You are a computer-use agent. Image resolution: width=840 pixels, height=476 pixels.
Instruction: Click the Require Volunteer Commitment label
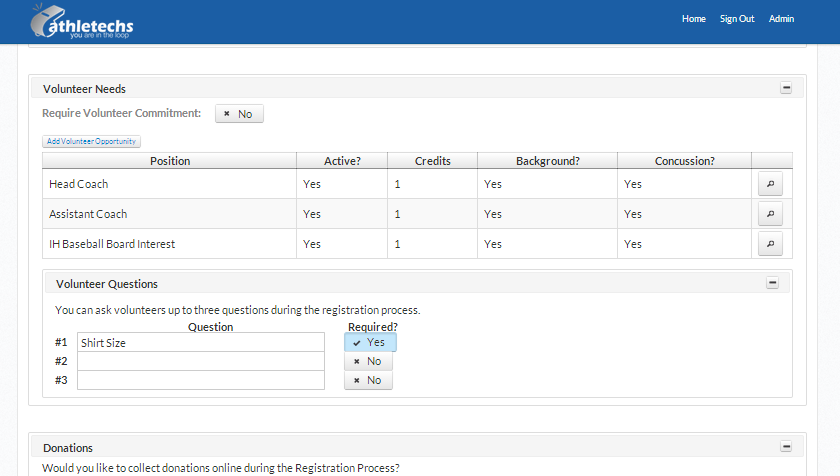pos(122,113)
